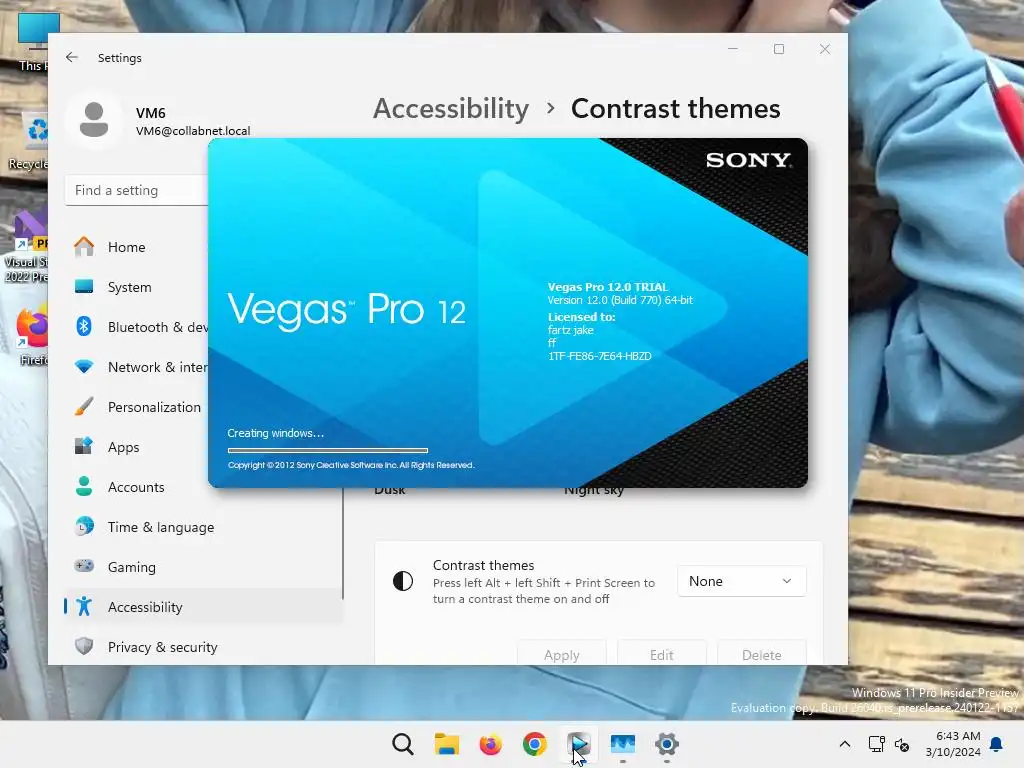Select the Firefox desktop shortcut
The width and height of the screenshot is (1024, 768).
tap(33, 336)
